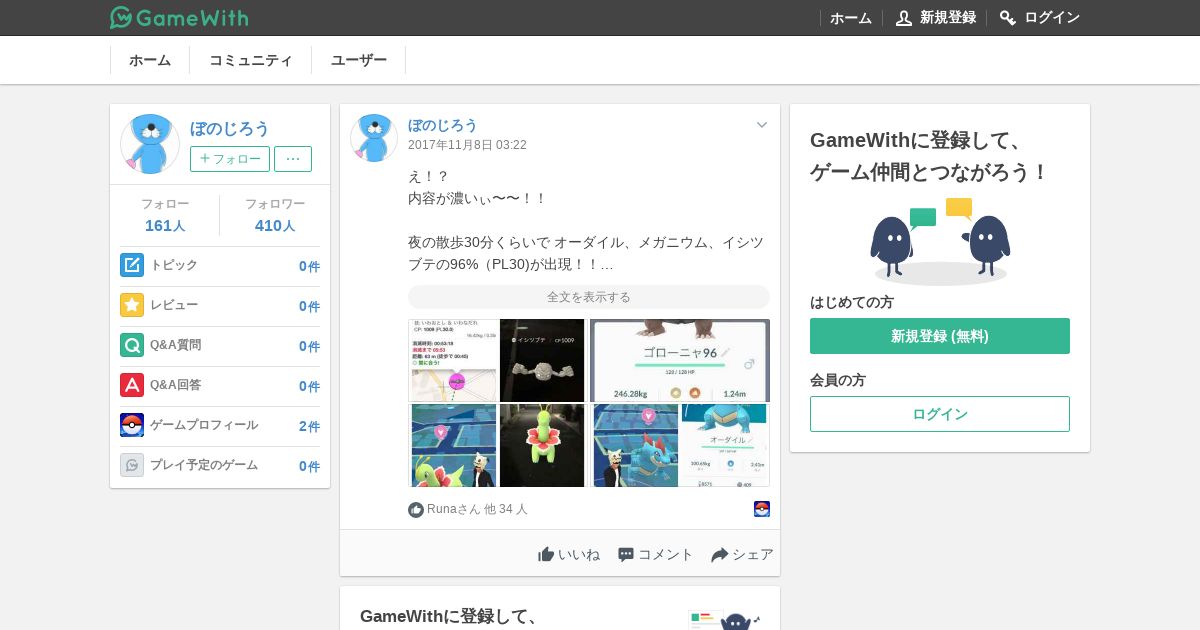1200x630 pixels.
Task: Open the ユーザー tab
Action: [359, 60]
